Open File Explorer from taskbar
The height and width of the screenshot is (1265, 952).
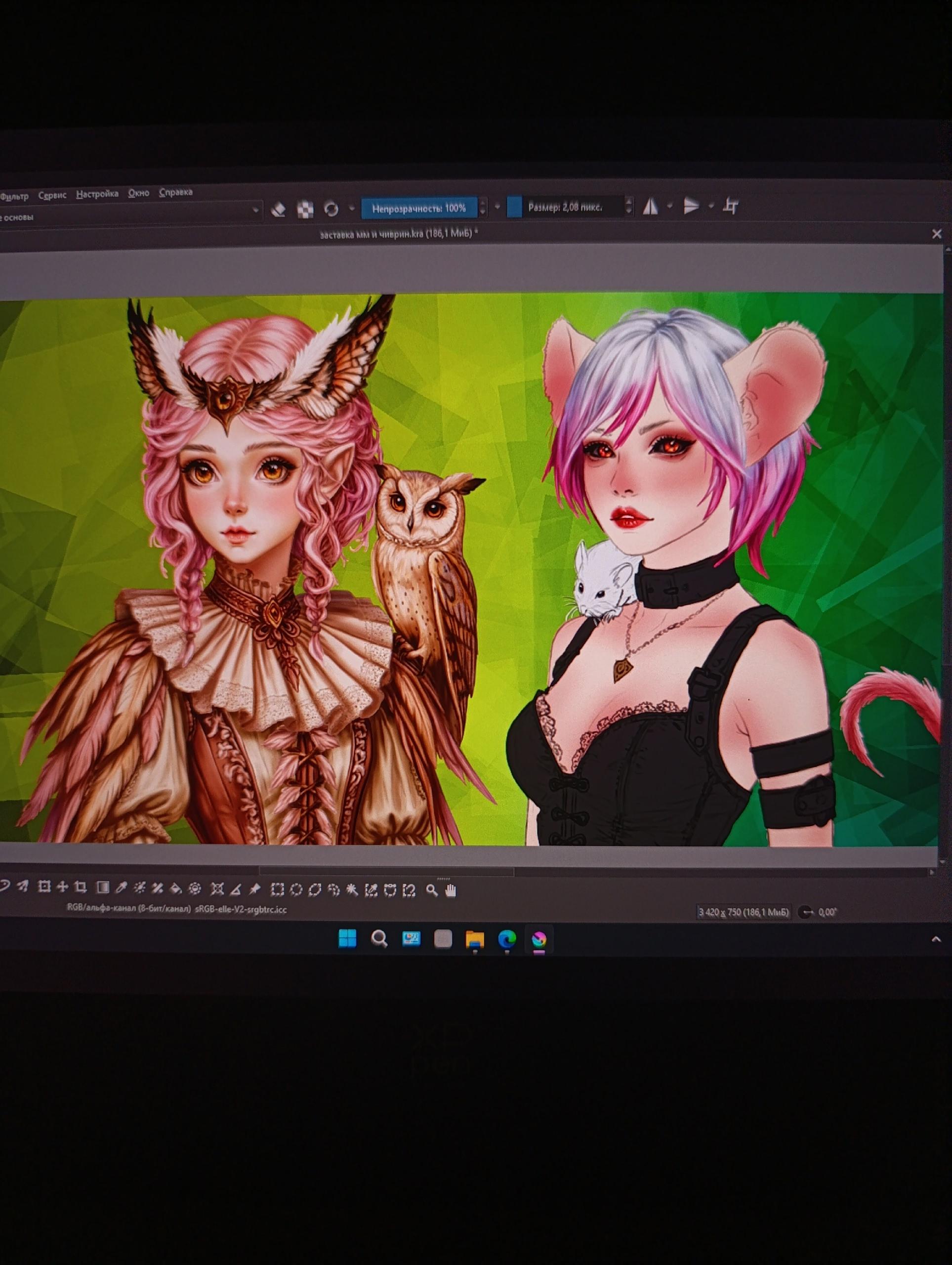tap(475, 939)
